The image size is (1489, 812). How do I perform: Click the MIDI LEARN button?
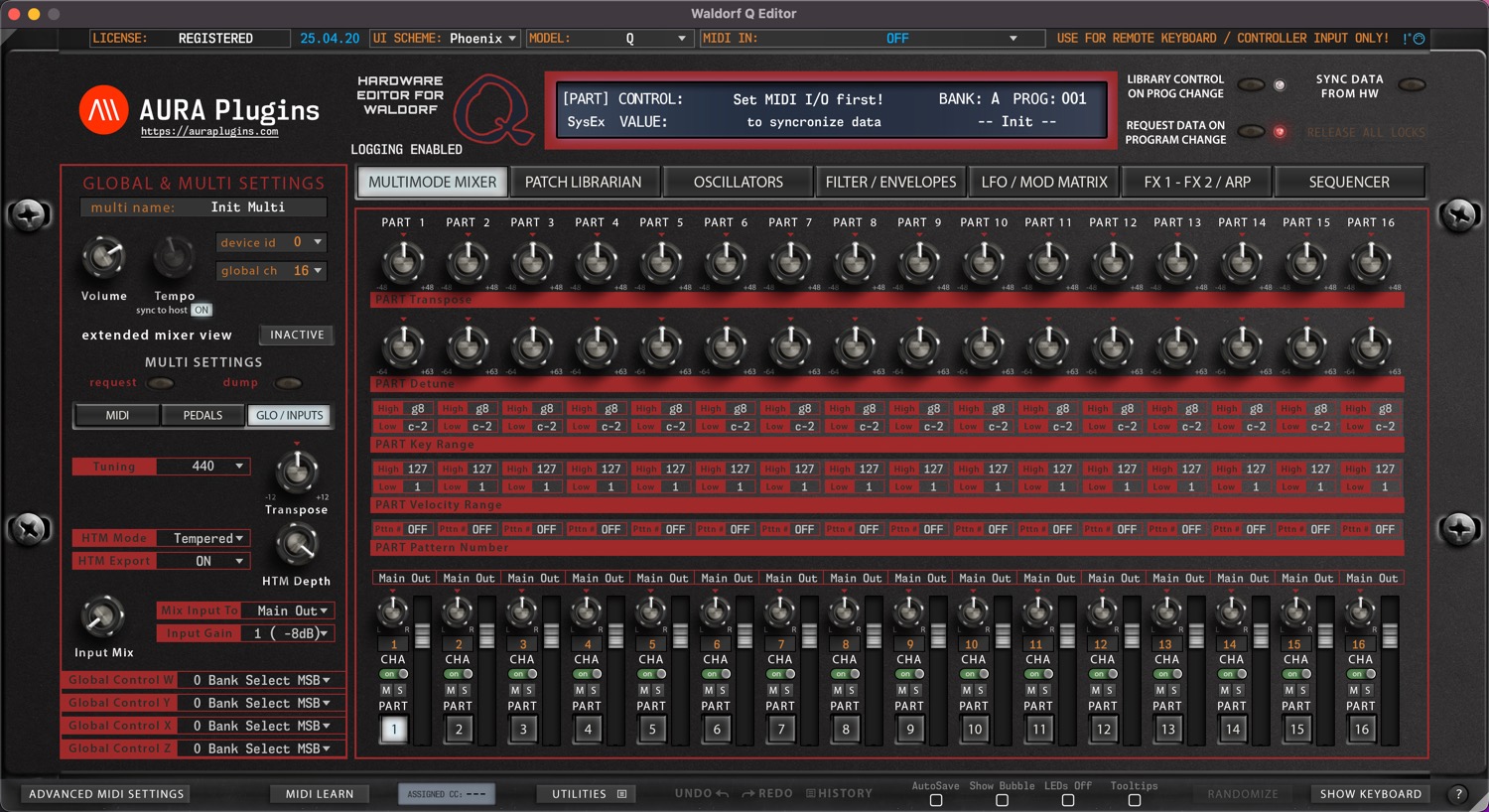click(320, 794)
